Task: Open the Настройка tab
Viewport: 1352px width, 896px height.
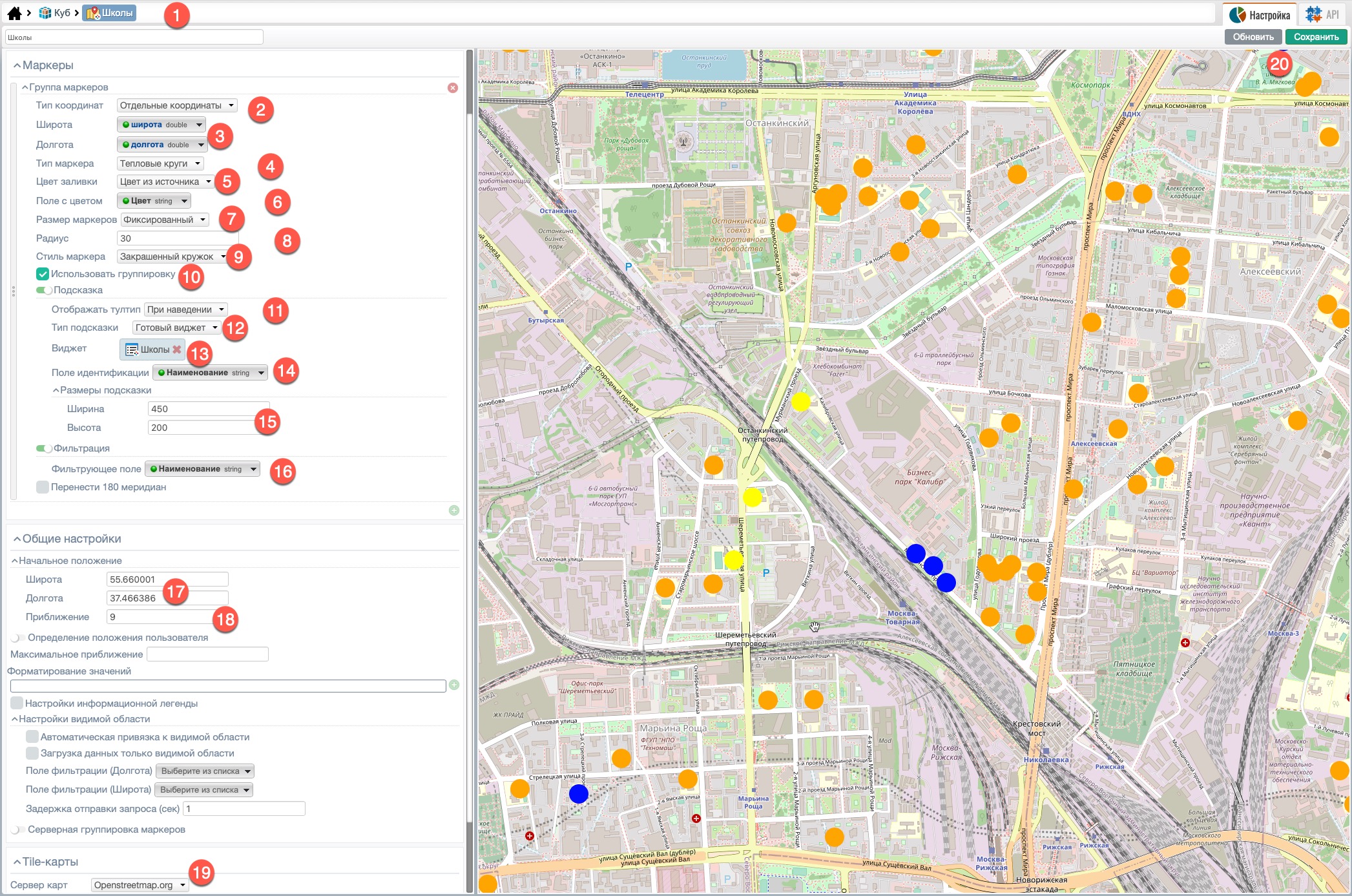Action: pos(1260,14)
